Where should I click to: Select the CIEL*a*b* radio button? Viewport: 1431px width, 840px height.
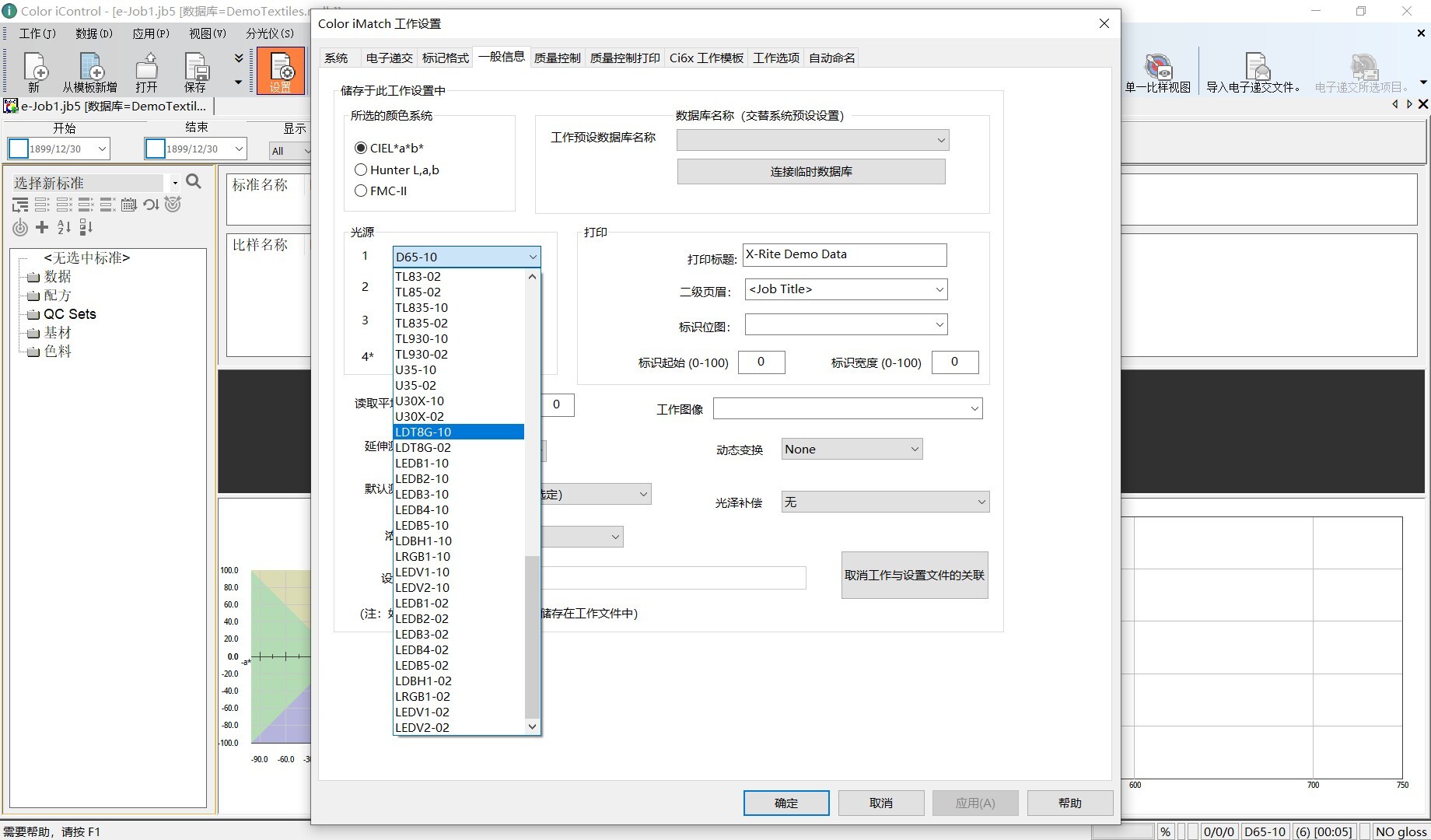coord(361,148)
